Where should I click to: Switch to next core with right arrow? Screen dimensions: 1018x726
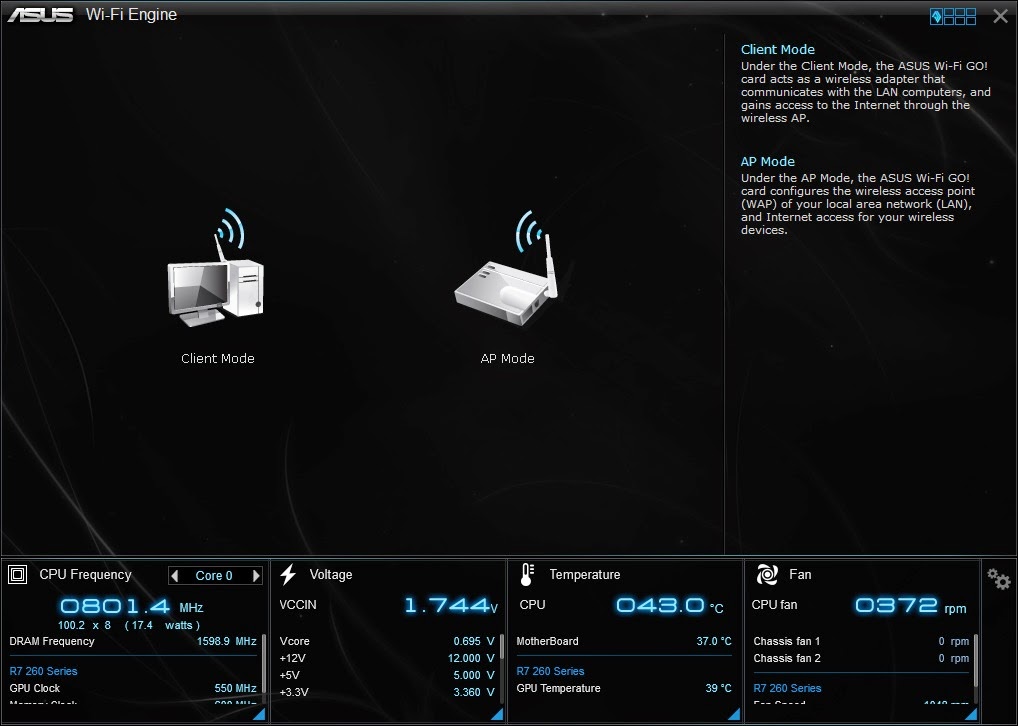pos(256,575)
